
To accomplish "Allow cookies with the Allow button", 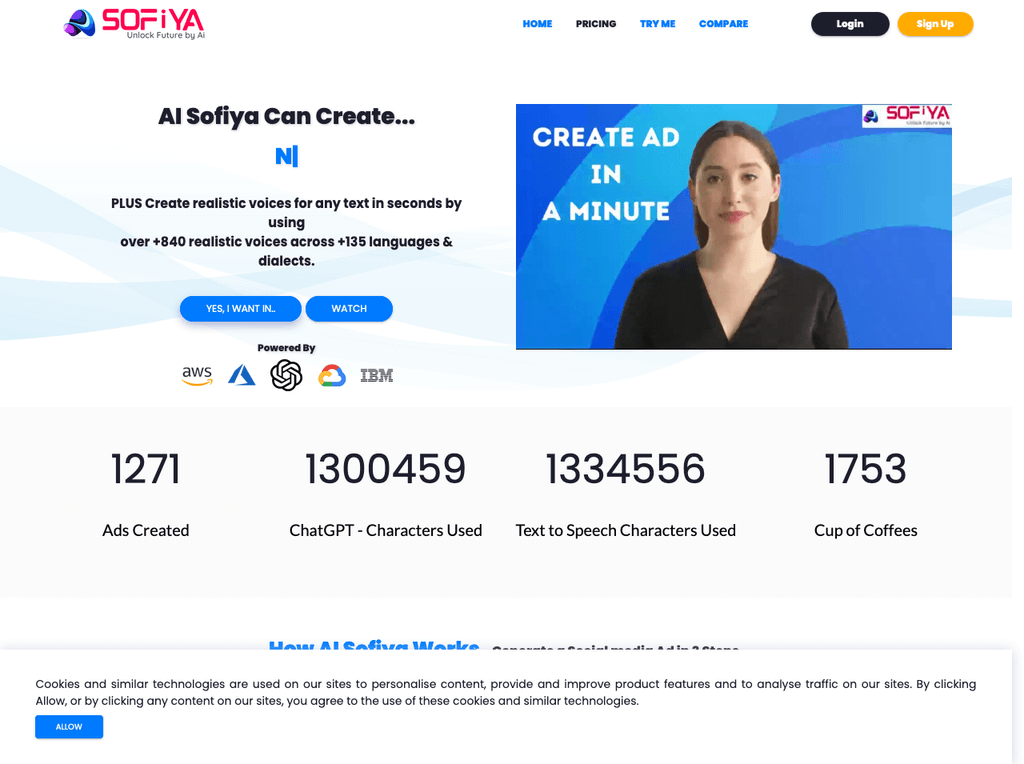I will [69, 727].
